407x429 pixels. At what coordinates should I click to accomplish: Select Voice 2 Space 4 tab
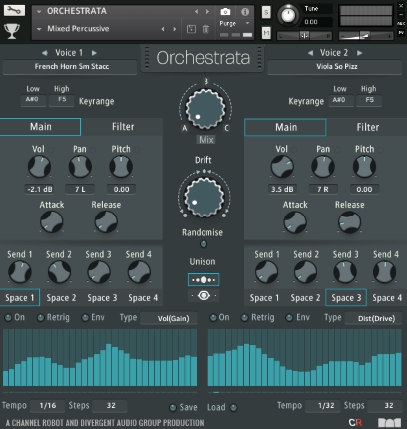(387, 298)
